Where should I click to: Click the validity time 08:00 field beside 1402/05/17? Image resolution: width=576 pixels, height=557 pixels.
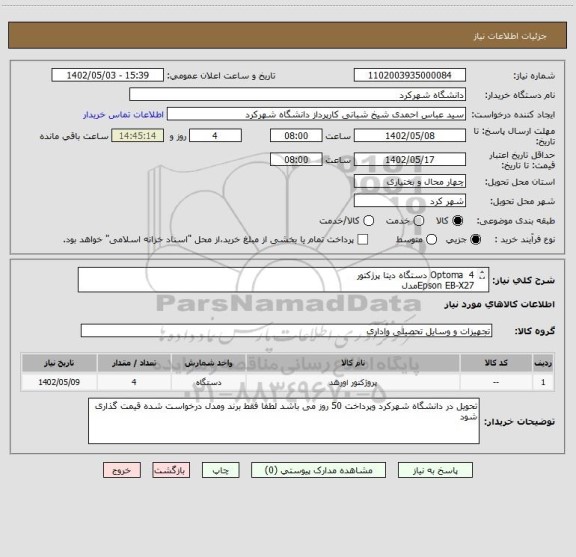coord(296,159)
